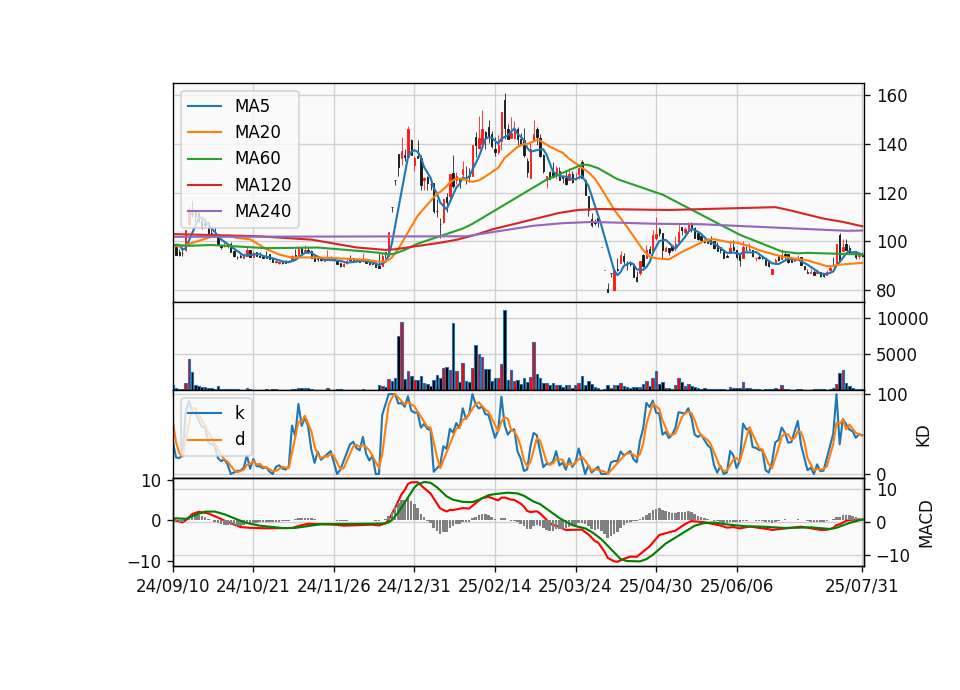Click the green MA60 legend line
The image size is (960, 690).
204,158
